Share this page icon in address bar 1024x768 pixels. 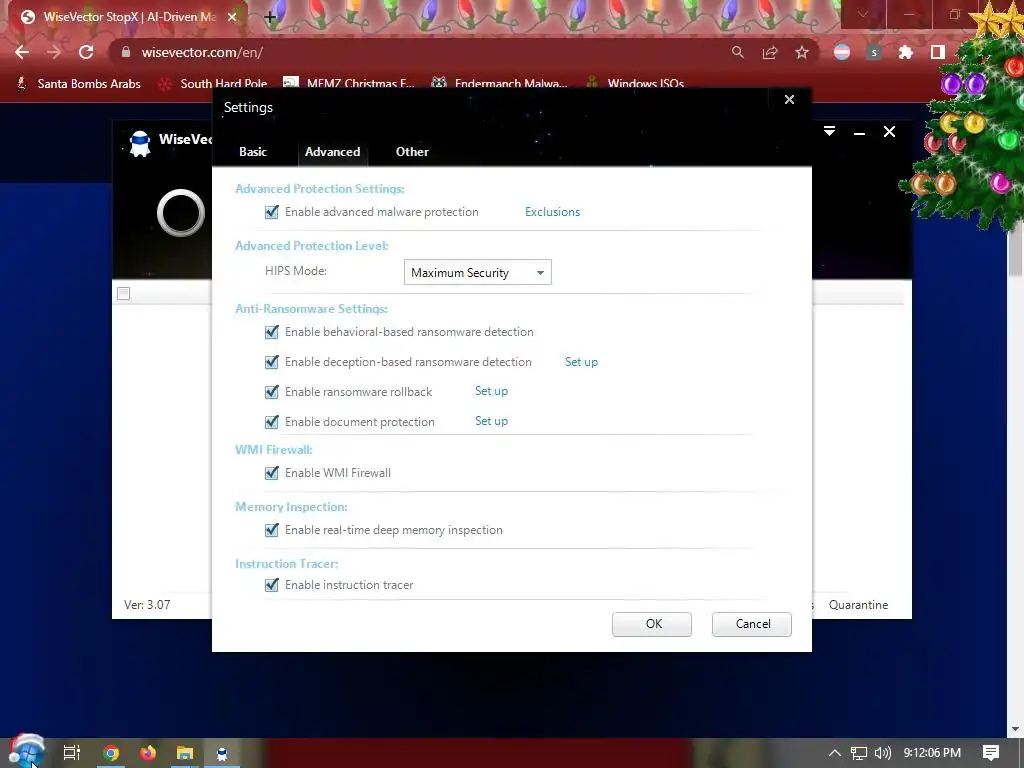[770, 52]
